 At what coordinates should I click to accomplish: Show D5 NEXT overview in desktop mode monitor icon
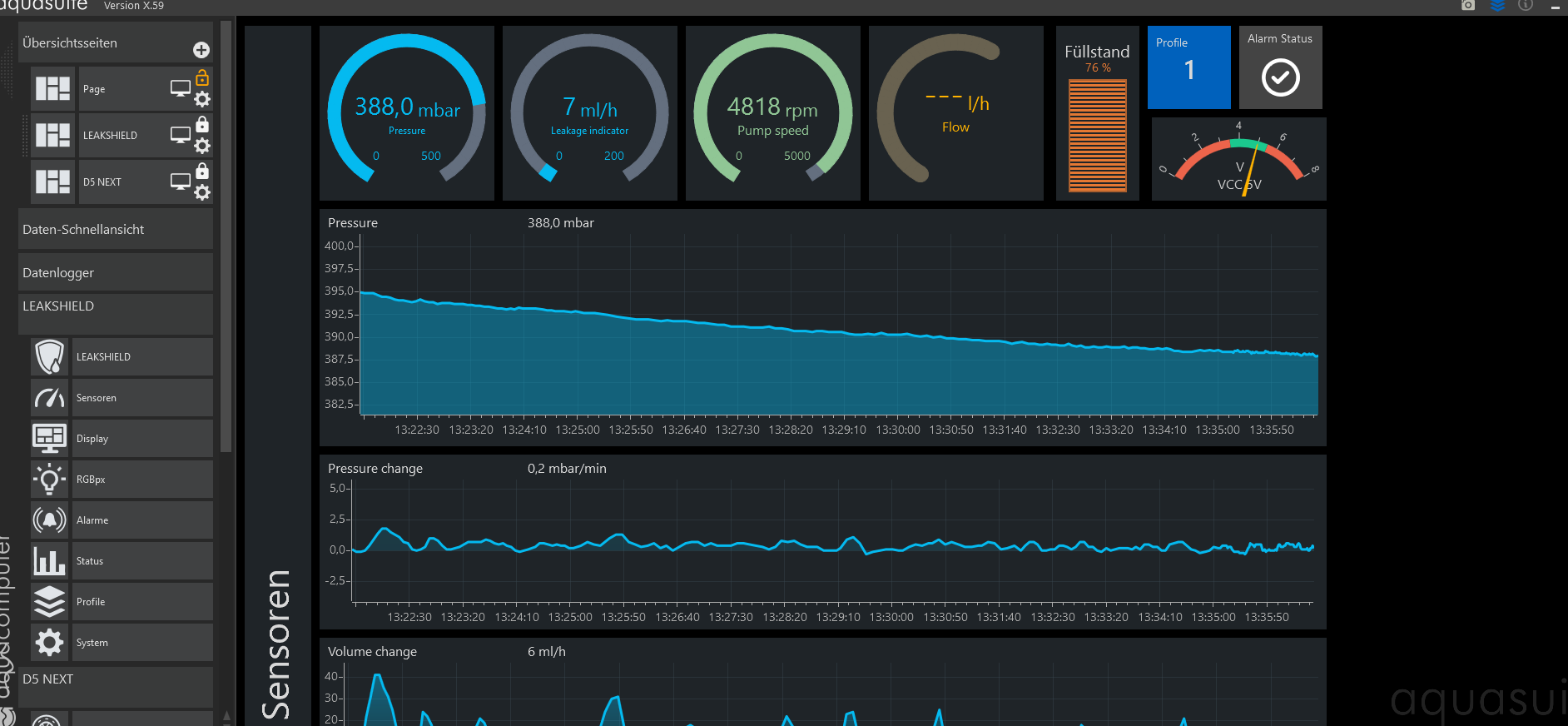click(x=180, y=181)
